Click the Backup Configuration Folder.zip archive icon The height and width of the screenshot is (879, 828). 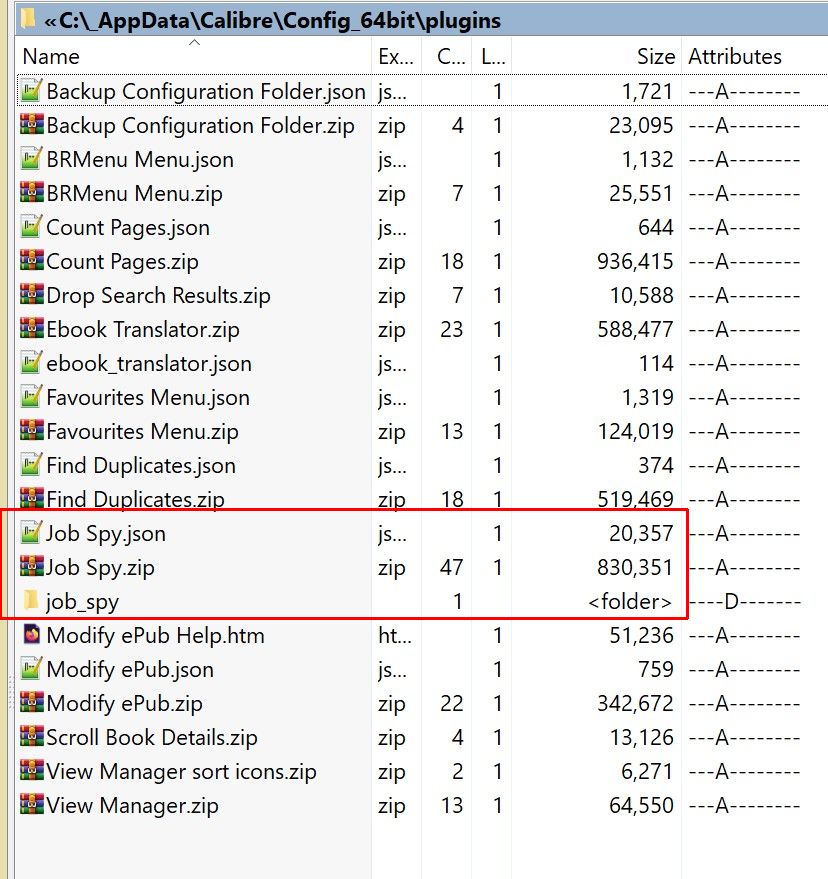coord(31,125)
